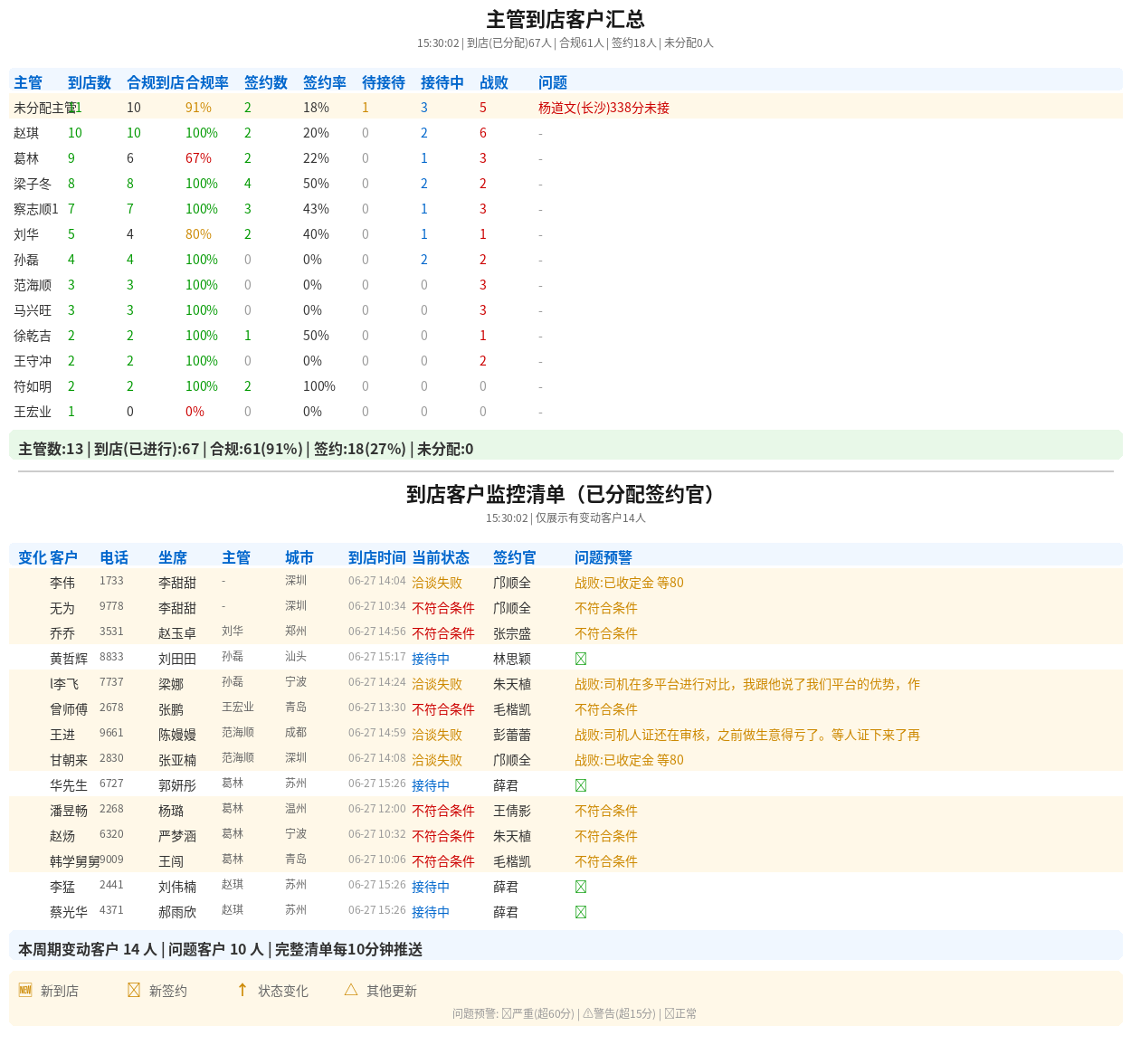The image size is (1131, 1064).
Task: Click the 当前状态 column header
Action: click(x=441, y=557)
